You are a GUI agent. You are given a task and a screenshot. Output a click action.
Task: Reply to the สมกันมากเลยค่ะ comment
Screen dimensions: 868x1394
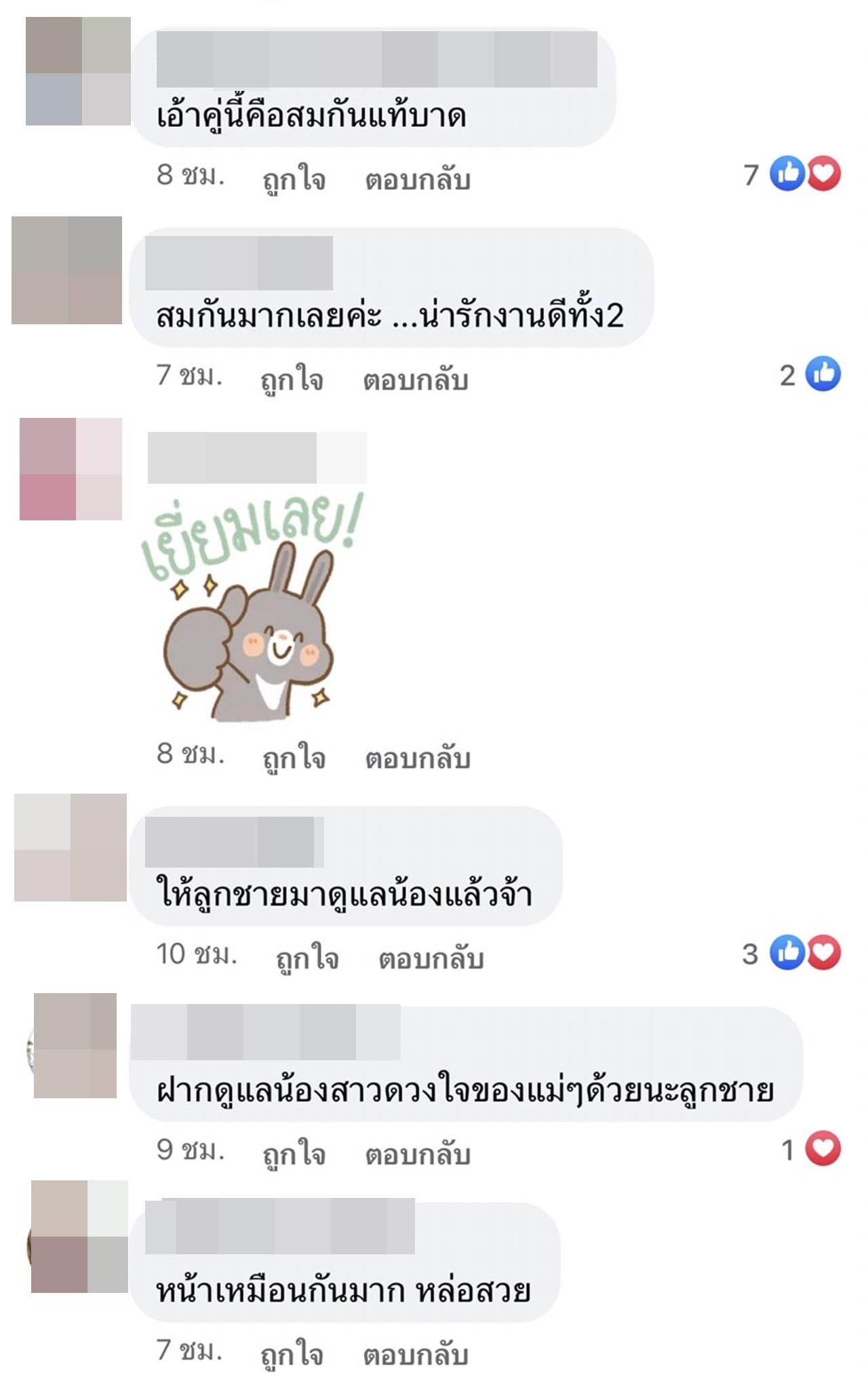416,380
